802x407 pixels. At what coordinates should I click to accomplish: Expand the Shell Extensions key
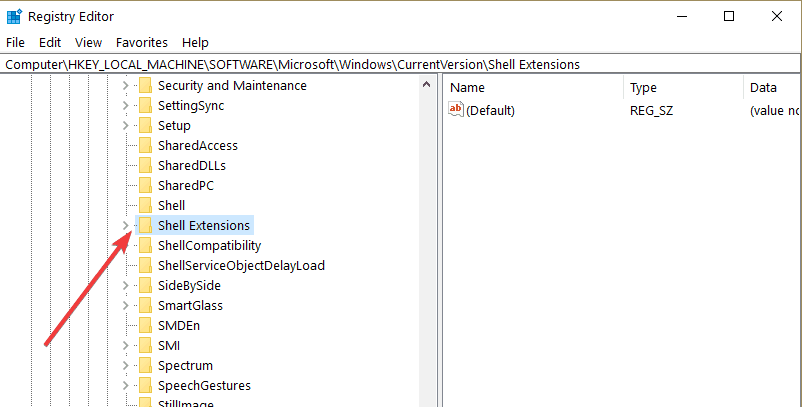coord(125,225)
